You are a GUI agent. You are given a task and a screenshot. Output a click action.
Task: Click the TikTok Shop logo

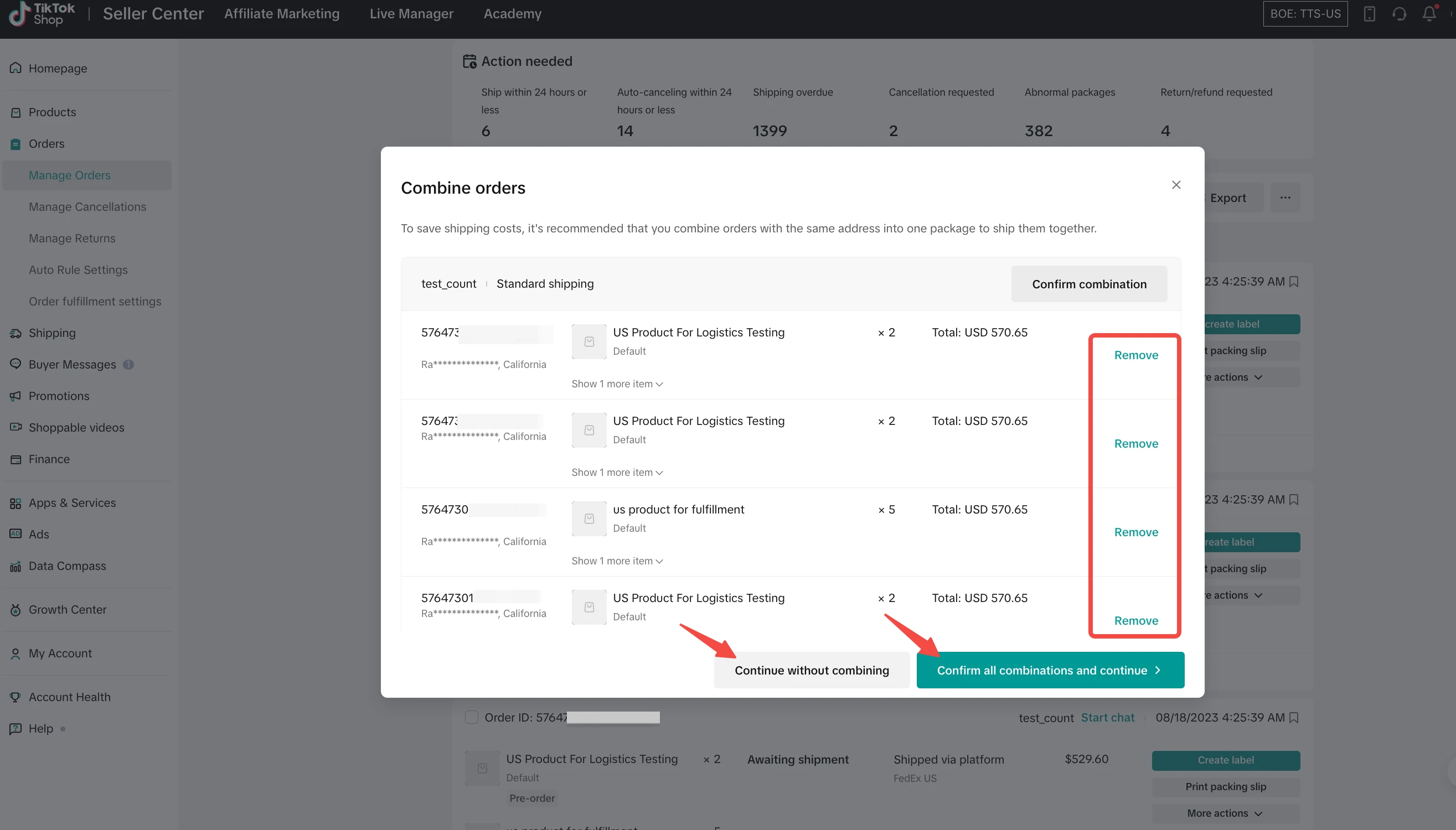tap(42, 14)
